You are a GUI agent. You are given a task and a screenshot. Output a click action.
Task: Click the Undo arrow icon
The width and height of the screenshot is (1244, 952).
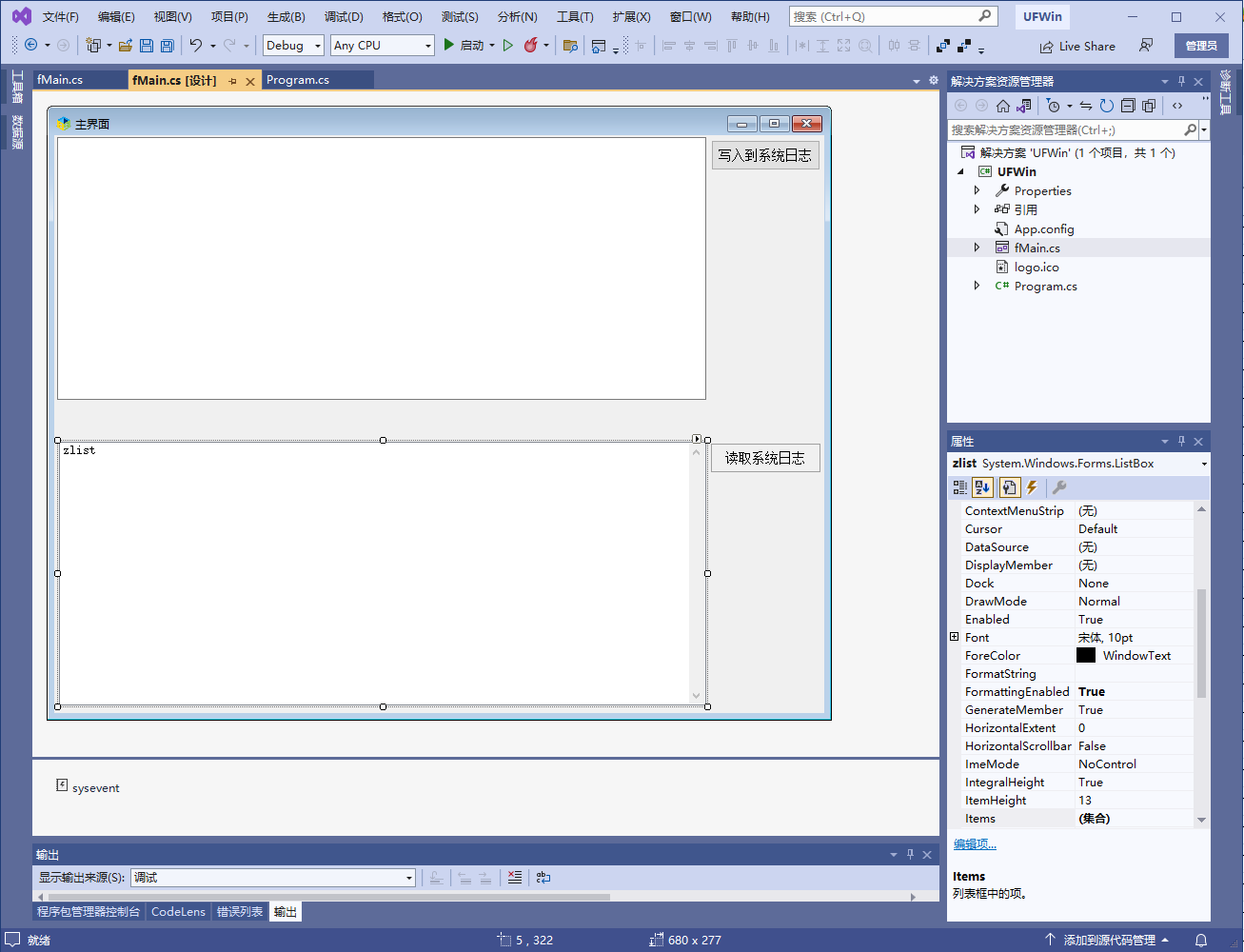click(196, 45)
